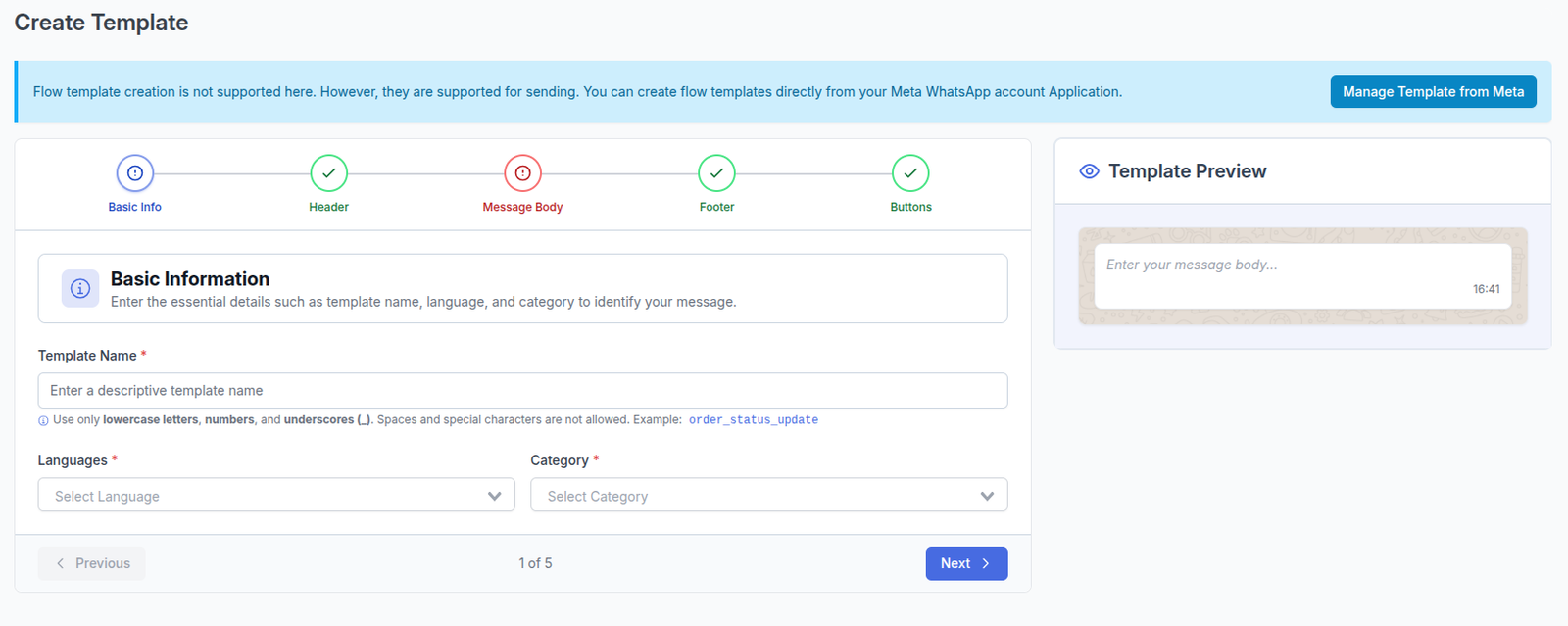Switch to the Footer step label
Screen dimensions: 1568x626
click(x=716, y=207)
